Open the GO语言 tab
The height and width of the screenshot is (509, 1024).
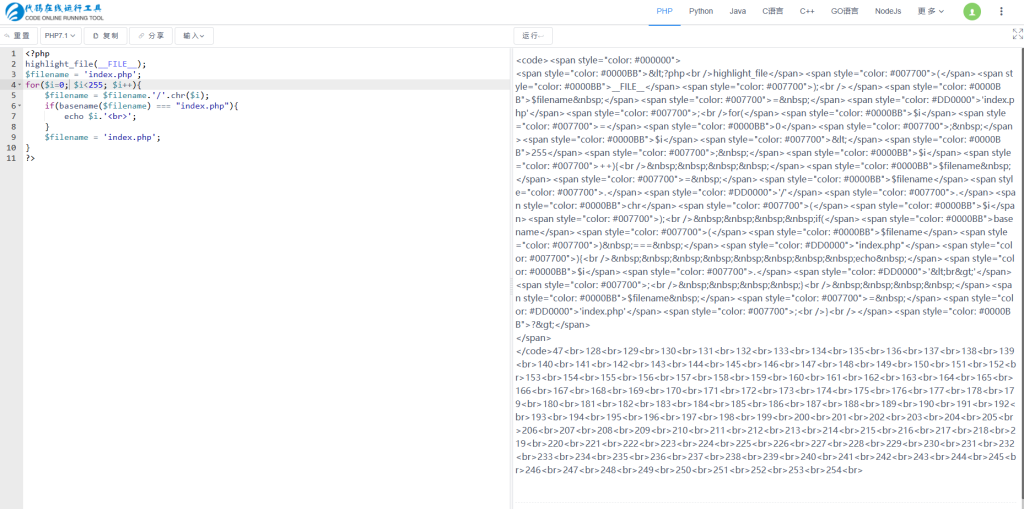pyautogui.click(x=844, y=11)
